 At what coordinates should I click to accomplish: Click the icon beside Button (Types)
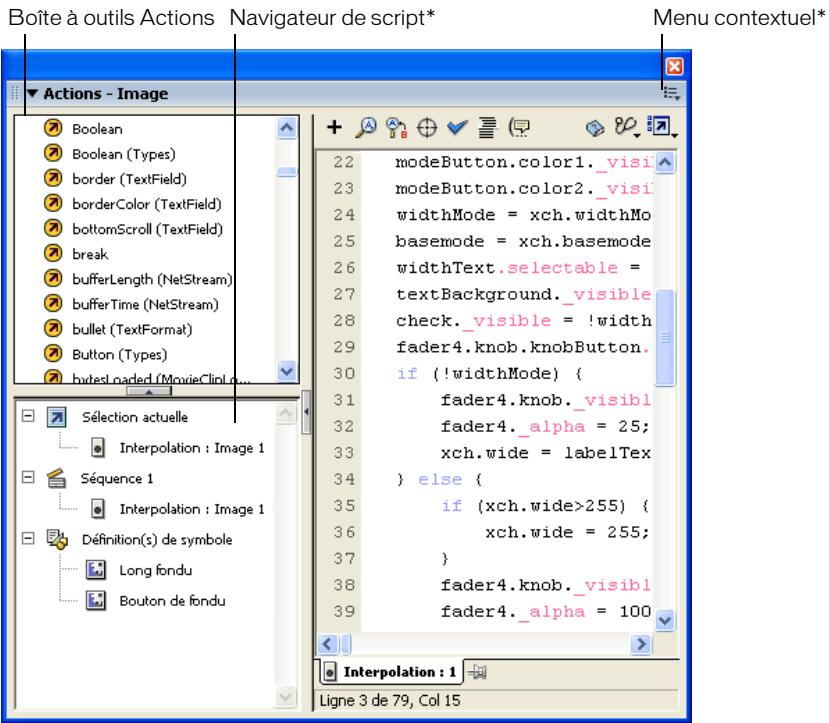(53, 353)
